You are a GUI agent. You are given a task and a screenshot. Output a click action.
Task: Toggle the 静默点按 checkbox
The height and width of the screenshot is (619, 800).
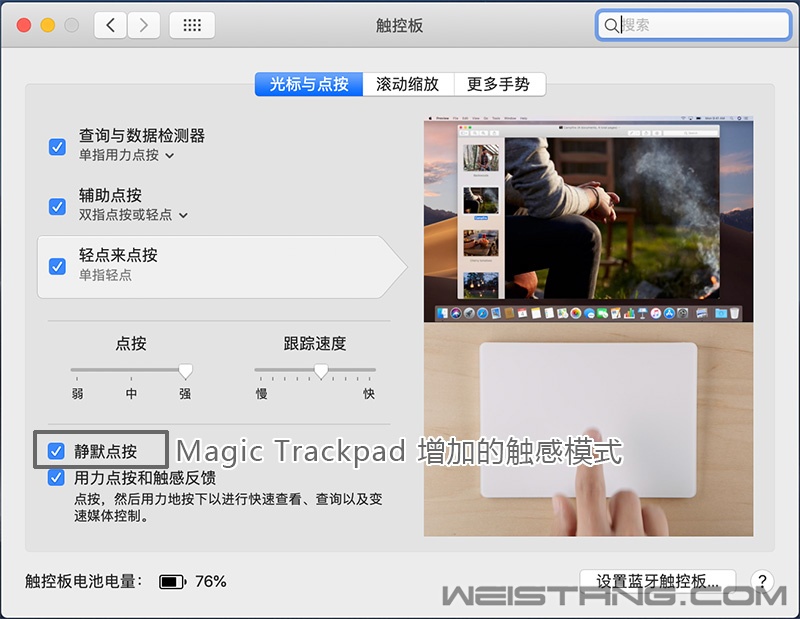(56, 451)
